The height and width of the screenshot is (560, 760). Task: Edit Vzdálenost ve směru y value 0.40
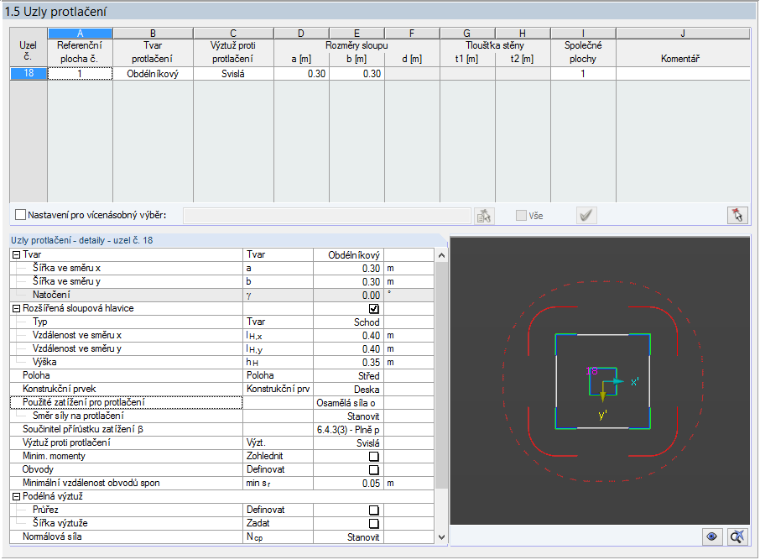348,349
